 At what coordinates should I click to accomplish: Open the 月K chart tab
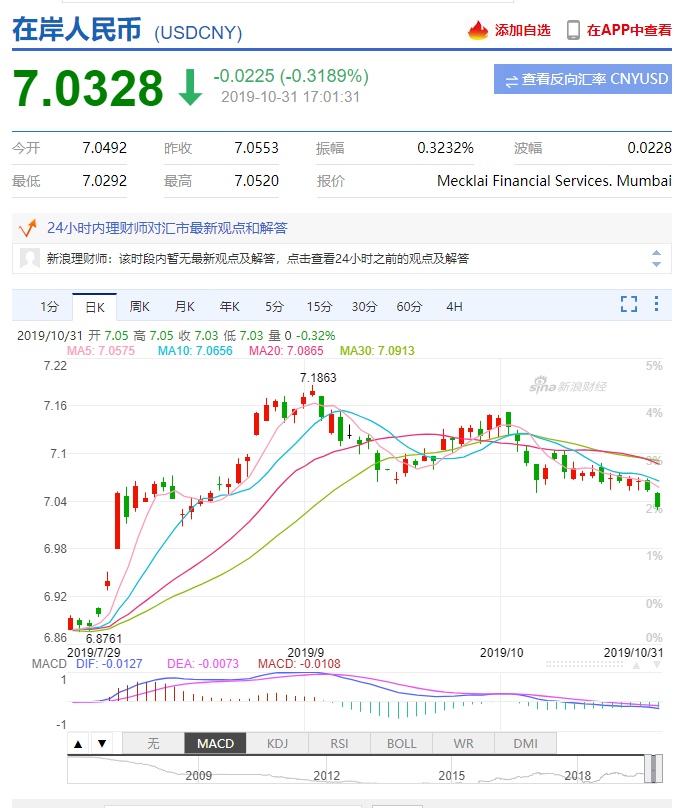pos(184,306)
